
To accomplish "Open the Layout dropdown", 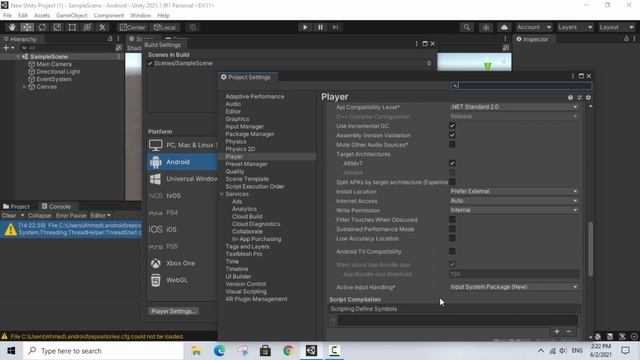I will tap(617, 27).
